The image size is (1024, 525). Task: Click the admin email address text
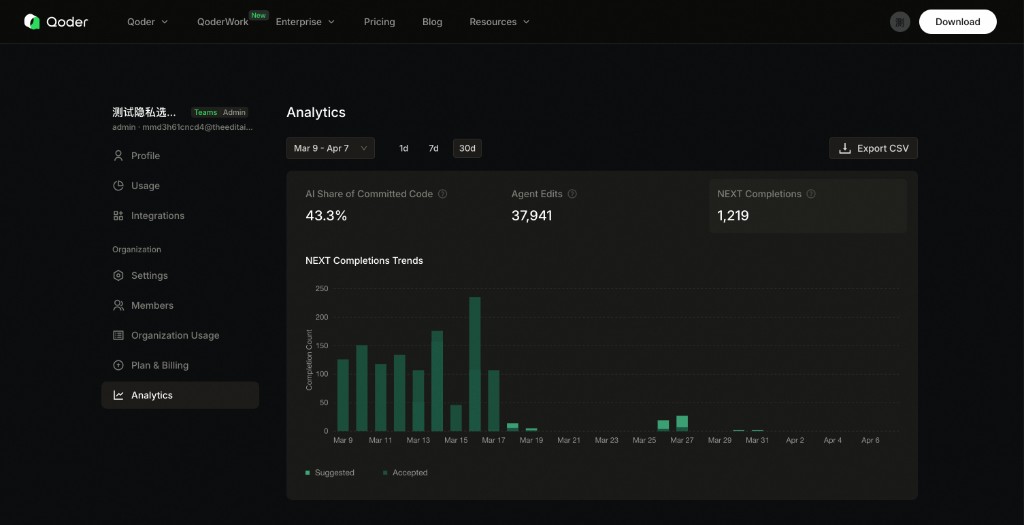197,127
